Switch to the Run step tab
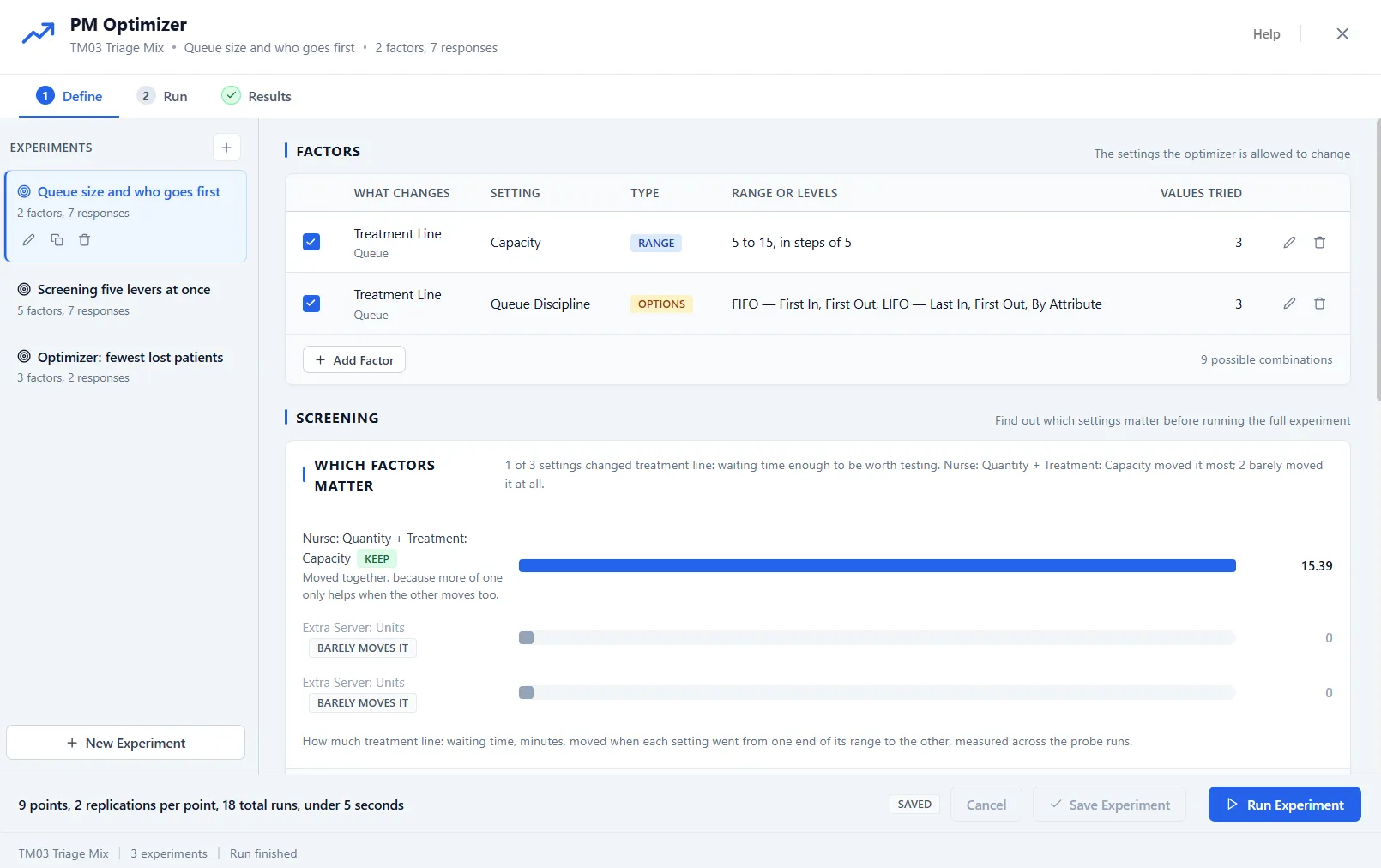Viewport: 1381px width, 868px height. click(162, 96)
